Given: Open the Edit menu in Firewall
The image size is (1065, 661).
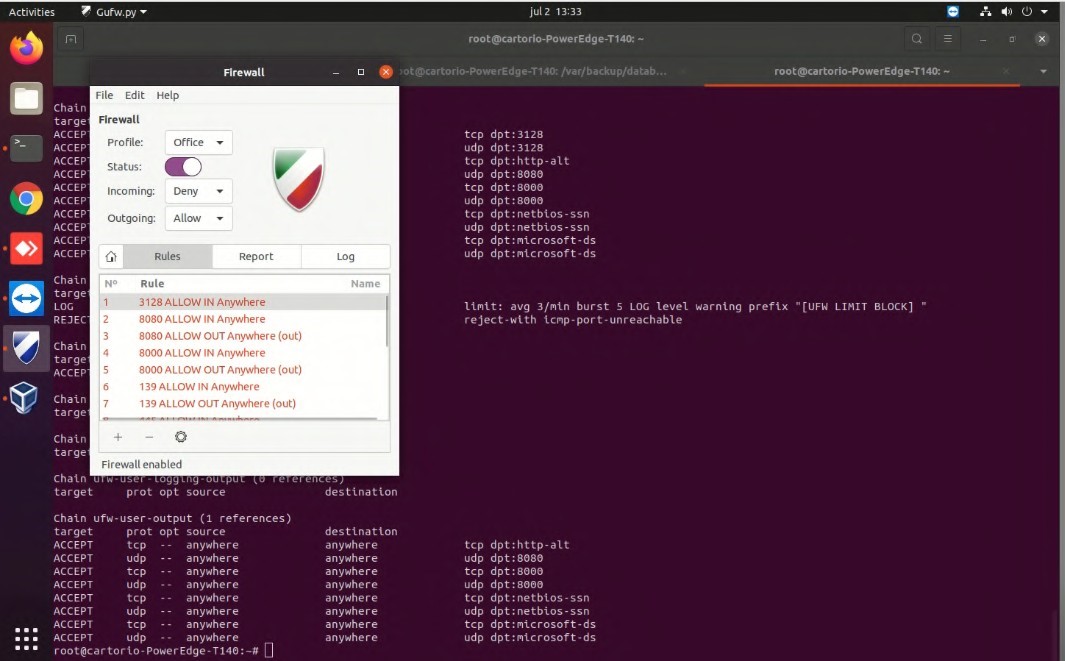Looking at the screenshot, I should [135, 95].
